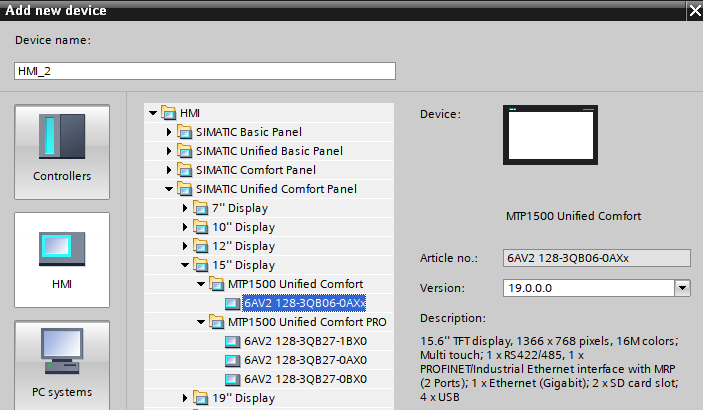Expand the 12'' Display folder
The image size is (703, 410).
185,246
